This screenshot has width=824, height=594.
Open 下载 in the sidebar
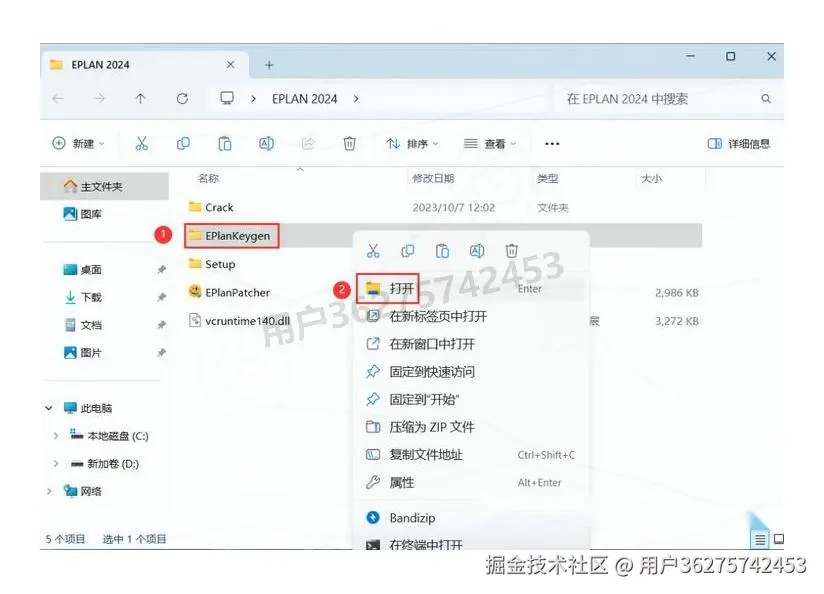pos(83,298)
